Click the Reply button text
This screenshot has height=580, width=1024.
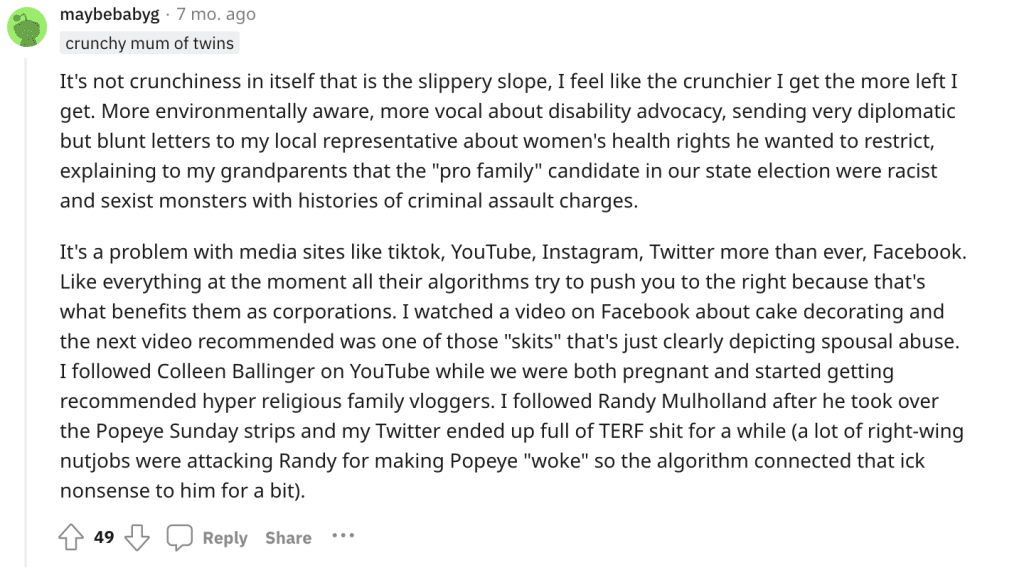225,538
